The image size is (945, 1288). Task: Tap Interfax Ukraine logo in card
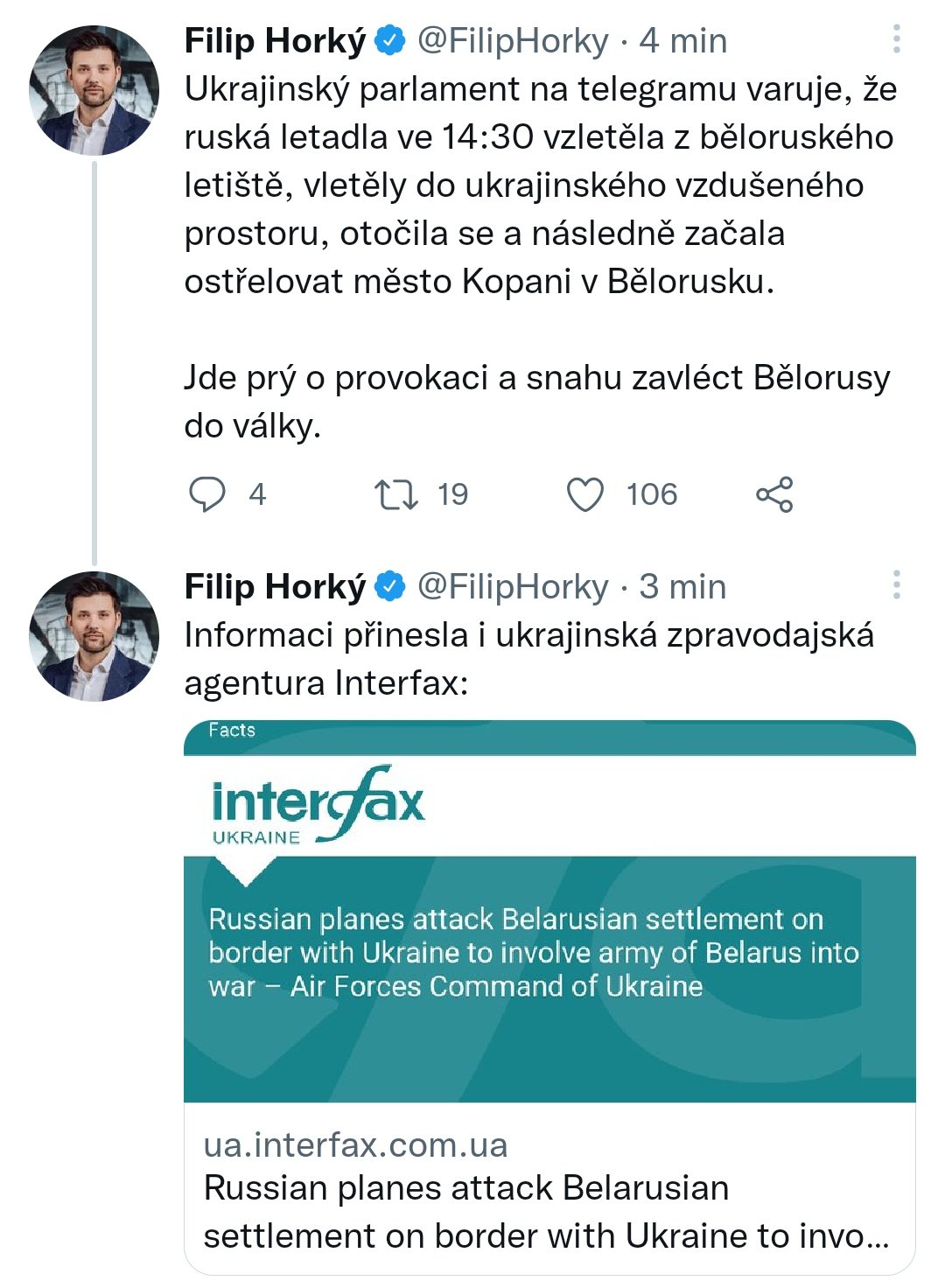[318, 805]
